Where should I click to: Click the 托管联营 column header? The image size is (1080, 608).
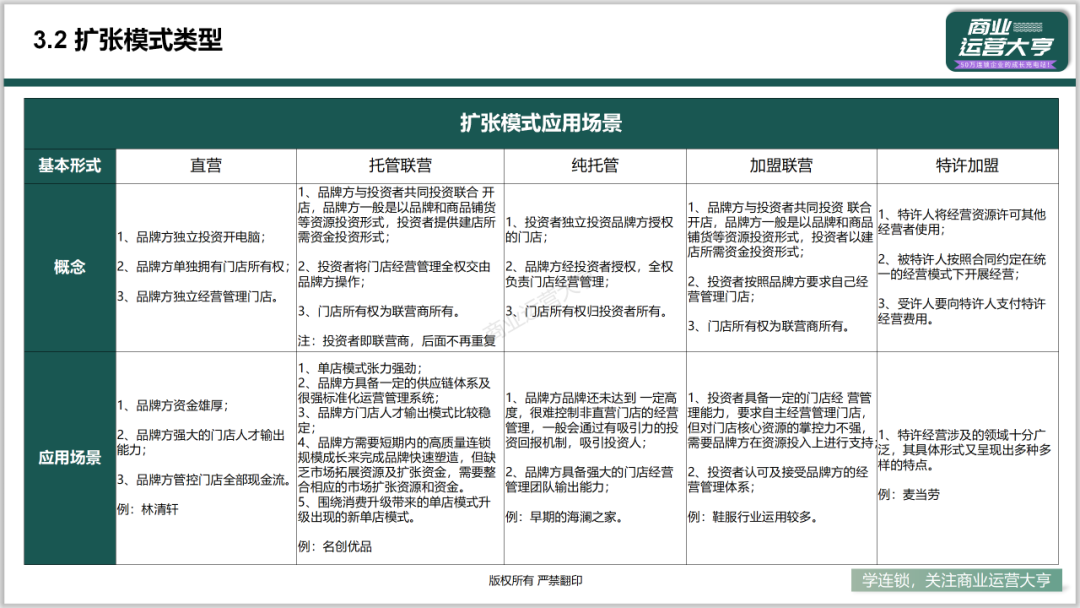[400, 166]
